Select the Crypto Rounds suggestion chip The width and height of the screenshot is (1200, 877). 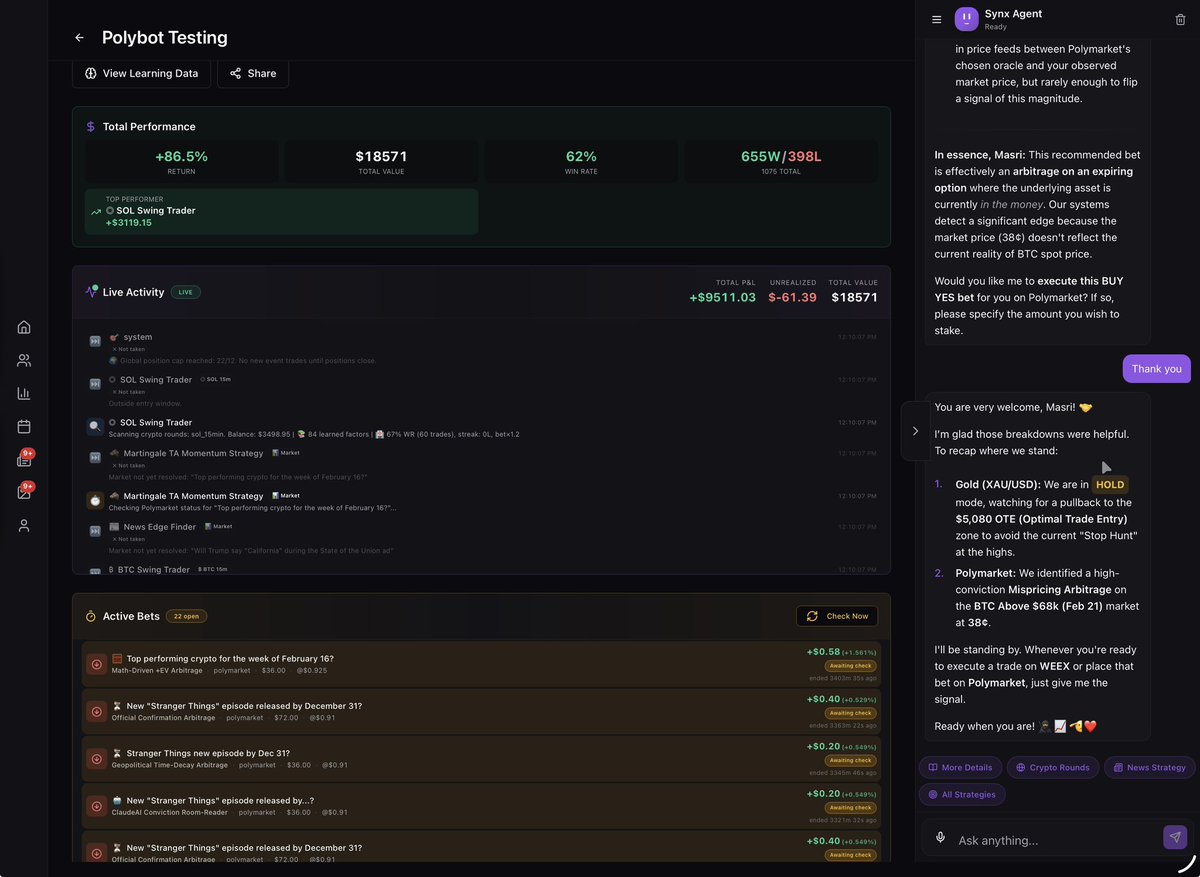(x=1053, y=767)
